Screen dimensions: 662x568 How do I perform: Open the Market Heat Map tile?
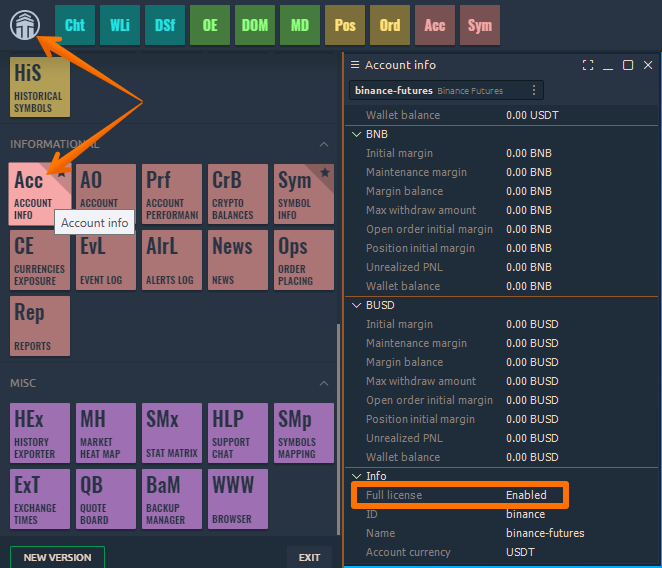click(x=106, y=432)
